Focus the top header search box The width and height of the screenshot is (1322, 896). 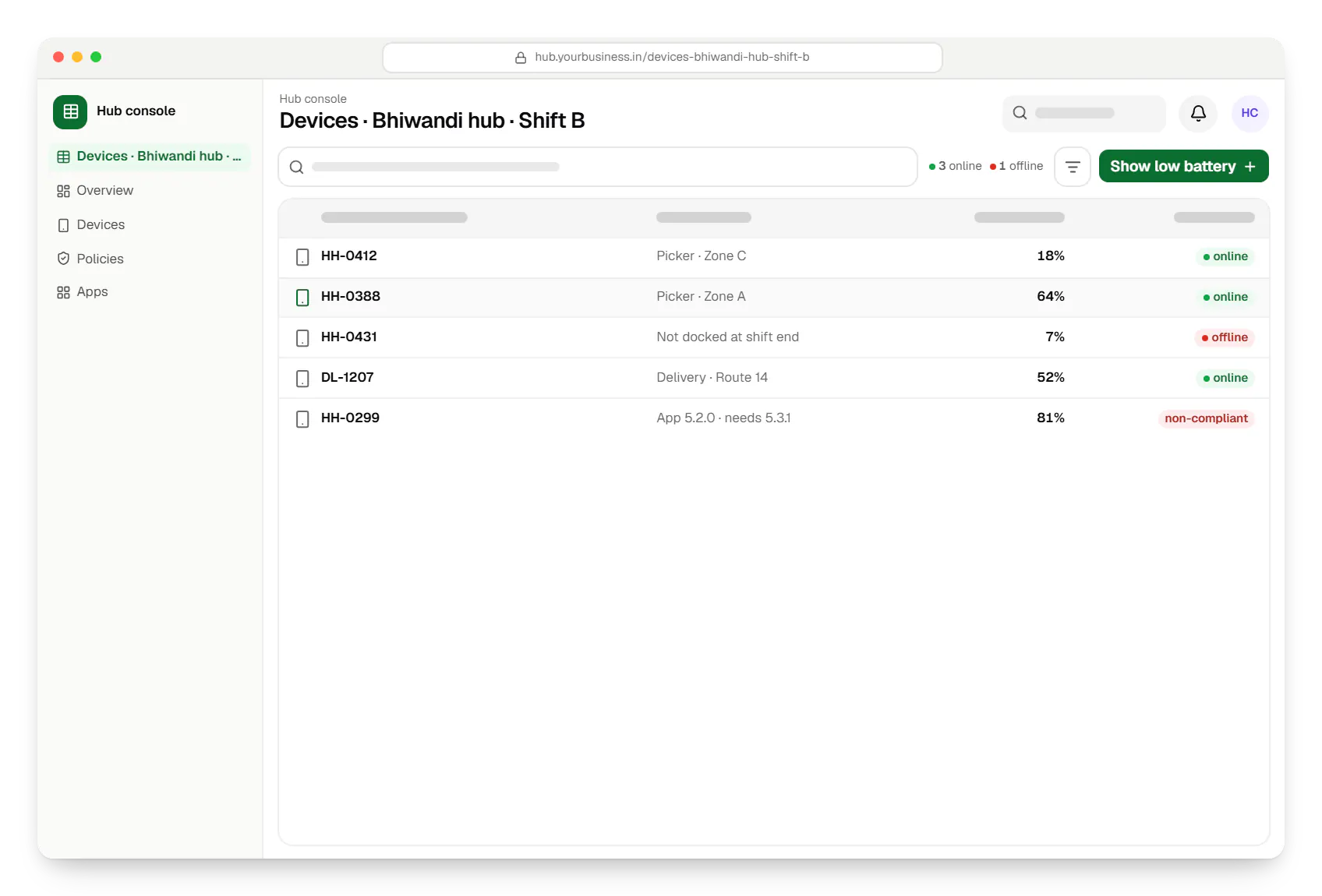pos(1083,114)
